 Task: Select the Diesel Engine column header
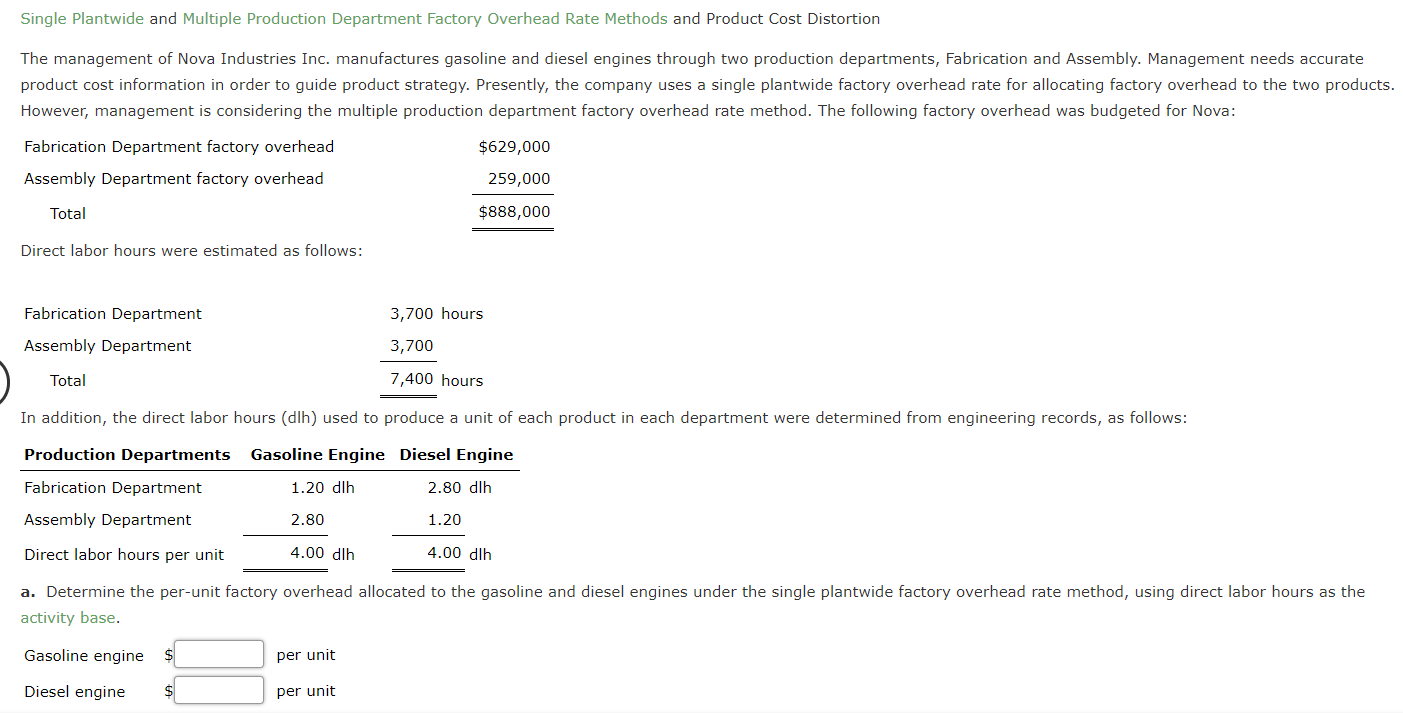[456, 455]
